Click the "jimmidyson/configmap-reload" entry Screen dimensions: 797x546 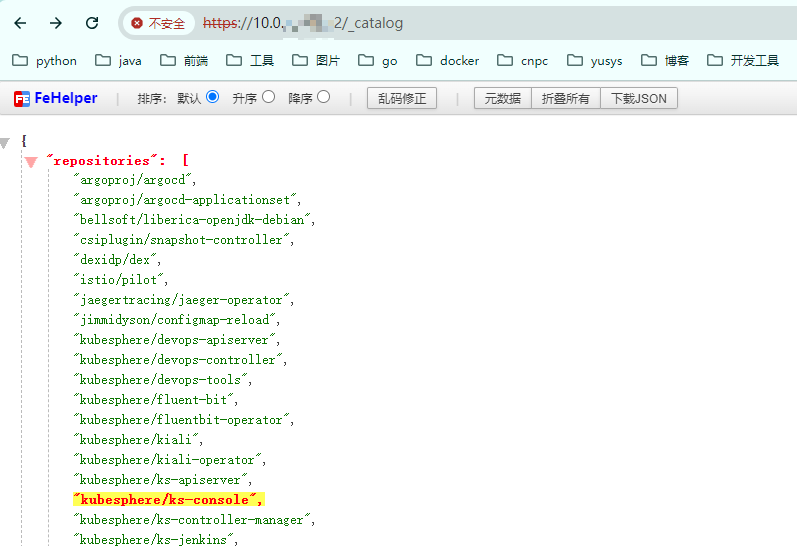pyautogui.click(x=177, y=320)
